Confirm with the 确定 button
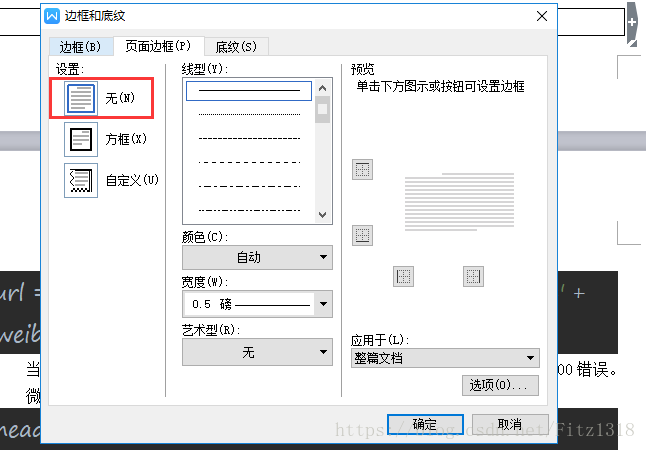 point(426,424)
